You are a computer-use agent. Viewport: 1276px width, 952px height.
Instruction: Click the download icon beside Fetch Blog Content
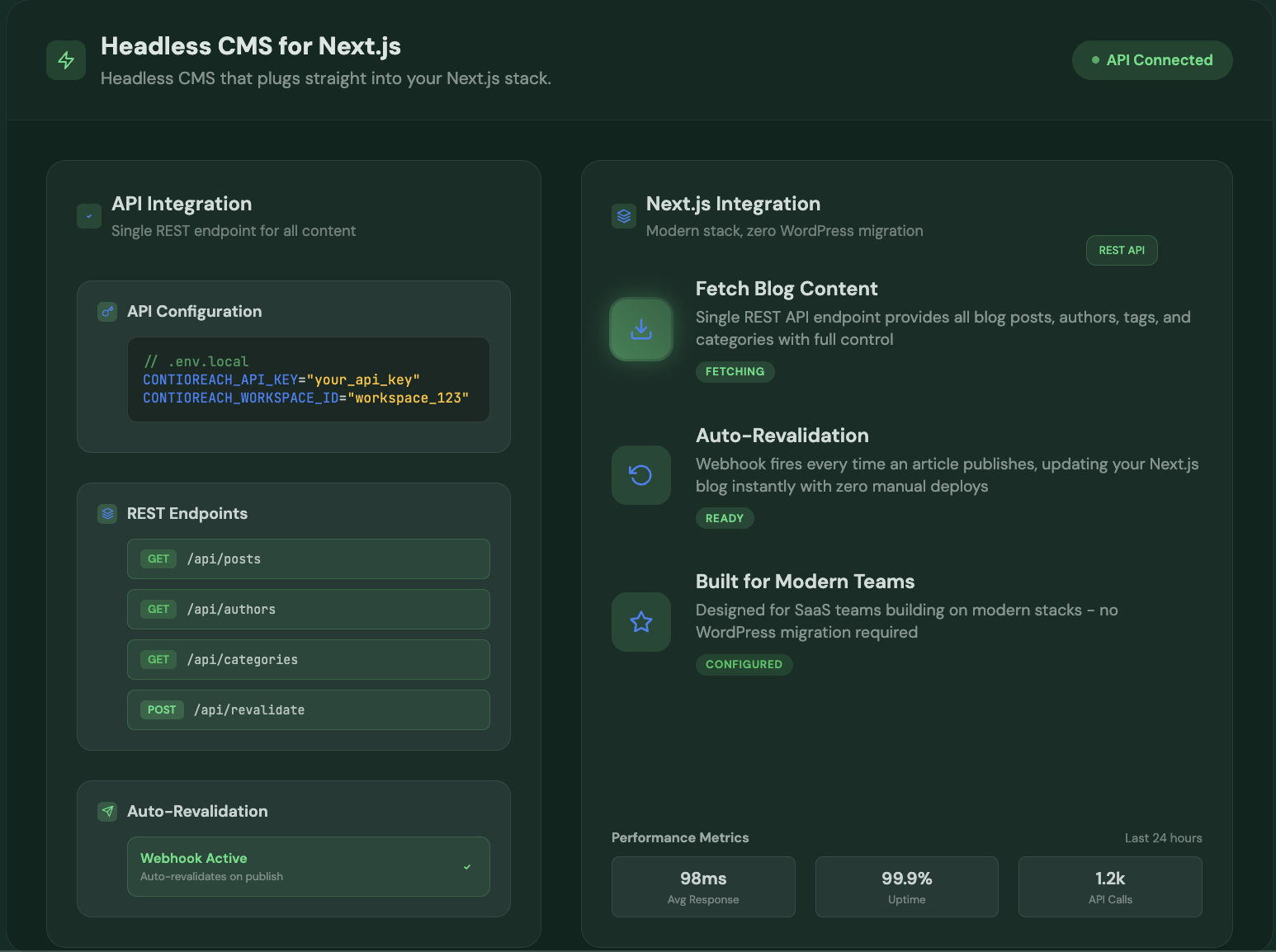(640, 329)
